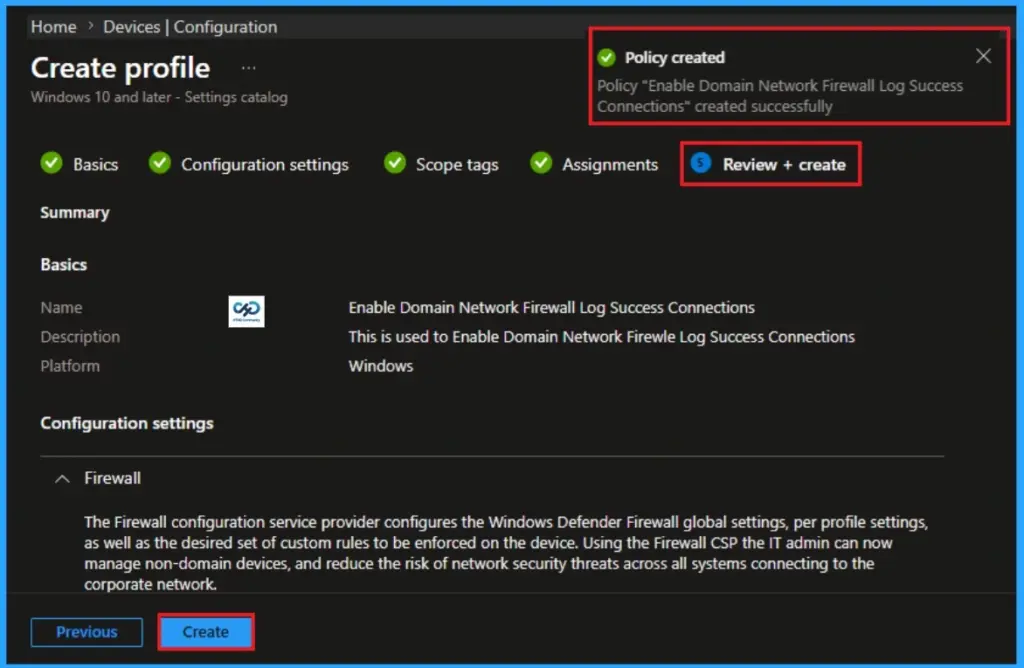This screenshot has height=668, width=1024.
Task: Select the profile Name value text
Action: 552,307
